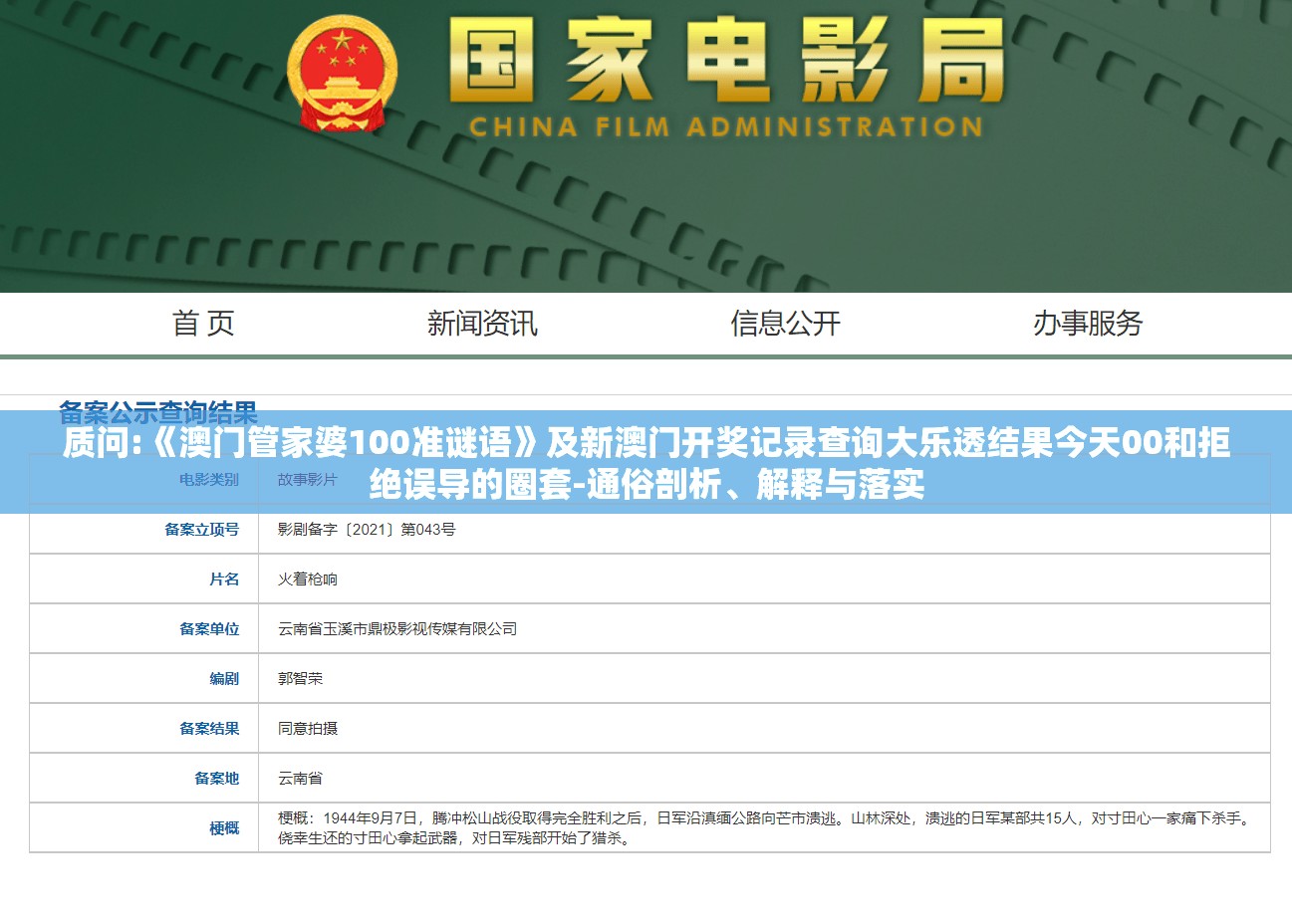This screenshot has width=1292, height=924.
Task: Select the 片名 row label
Action: [x=224, y=579]
